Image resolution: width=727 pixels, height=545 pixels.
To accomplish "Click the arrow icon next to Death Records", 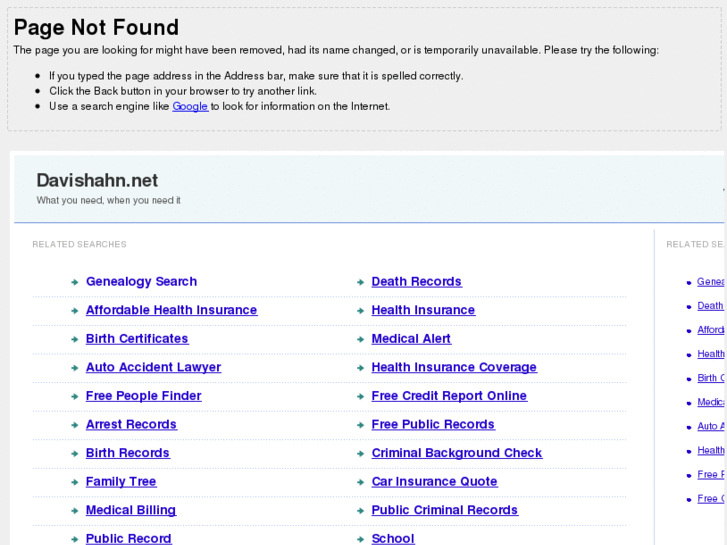I will coord(360,283).
